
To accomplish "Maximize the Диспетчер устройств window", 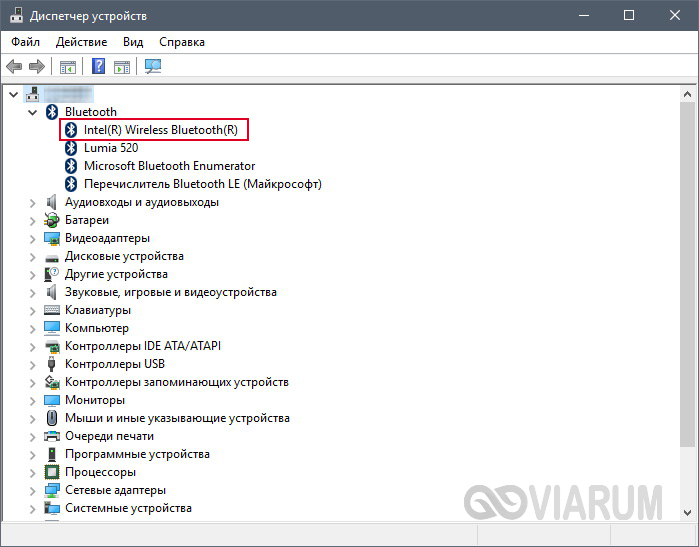I will 629,15.
